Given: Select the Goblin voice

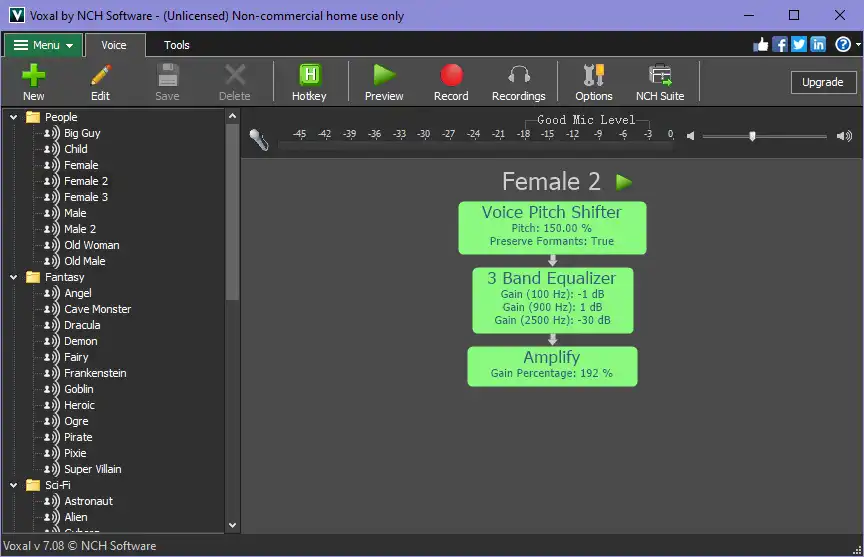Looking at the screenshot, I should (x=79, y=389).
